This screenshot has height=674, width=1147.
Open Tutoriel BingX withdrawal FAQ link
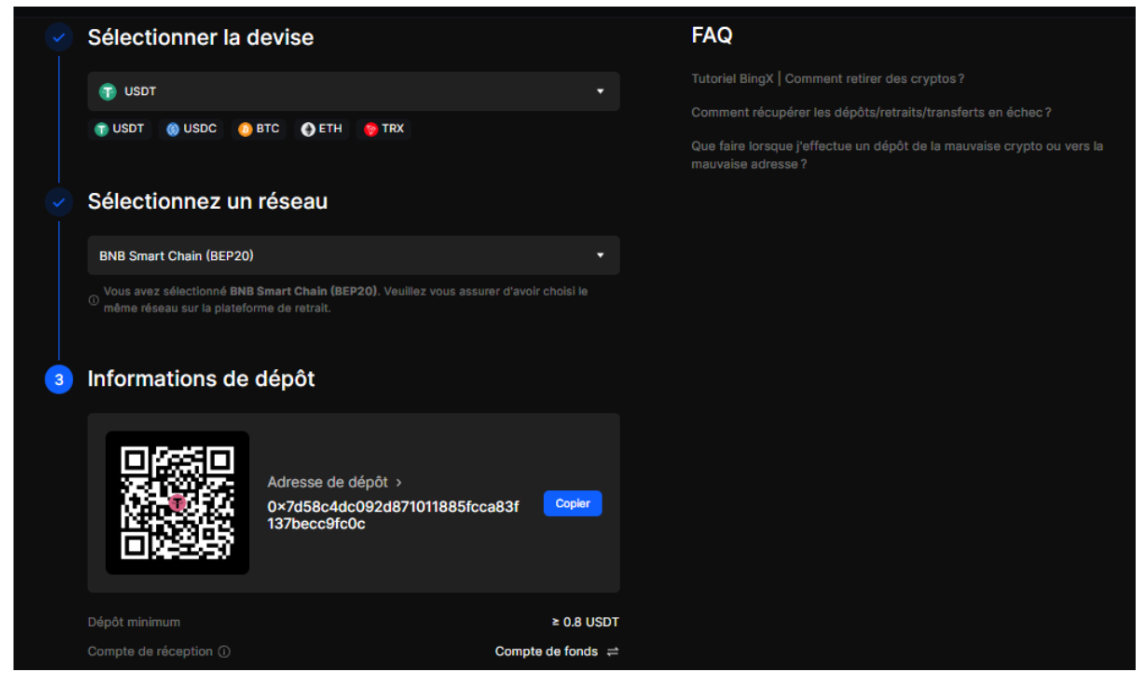click(827, 78)
